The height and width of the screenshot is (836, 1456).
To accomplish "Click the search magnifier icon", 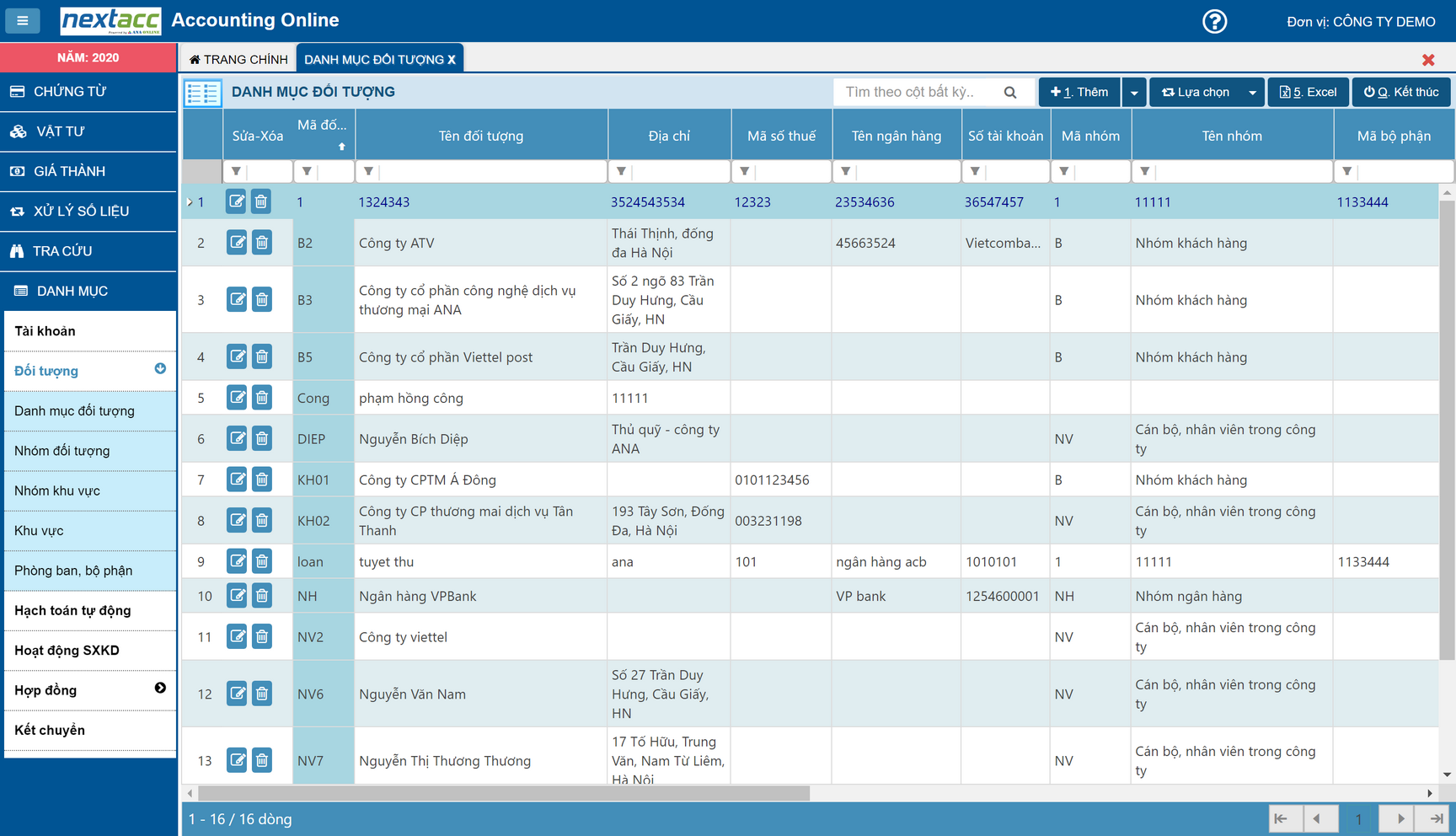I will (1009, 93).
